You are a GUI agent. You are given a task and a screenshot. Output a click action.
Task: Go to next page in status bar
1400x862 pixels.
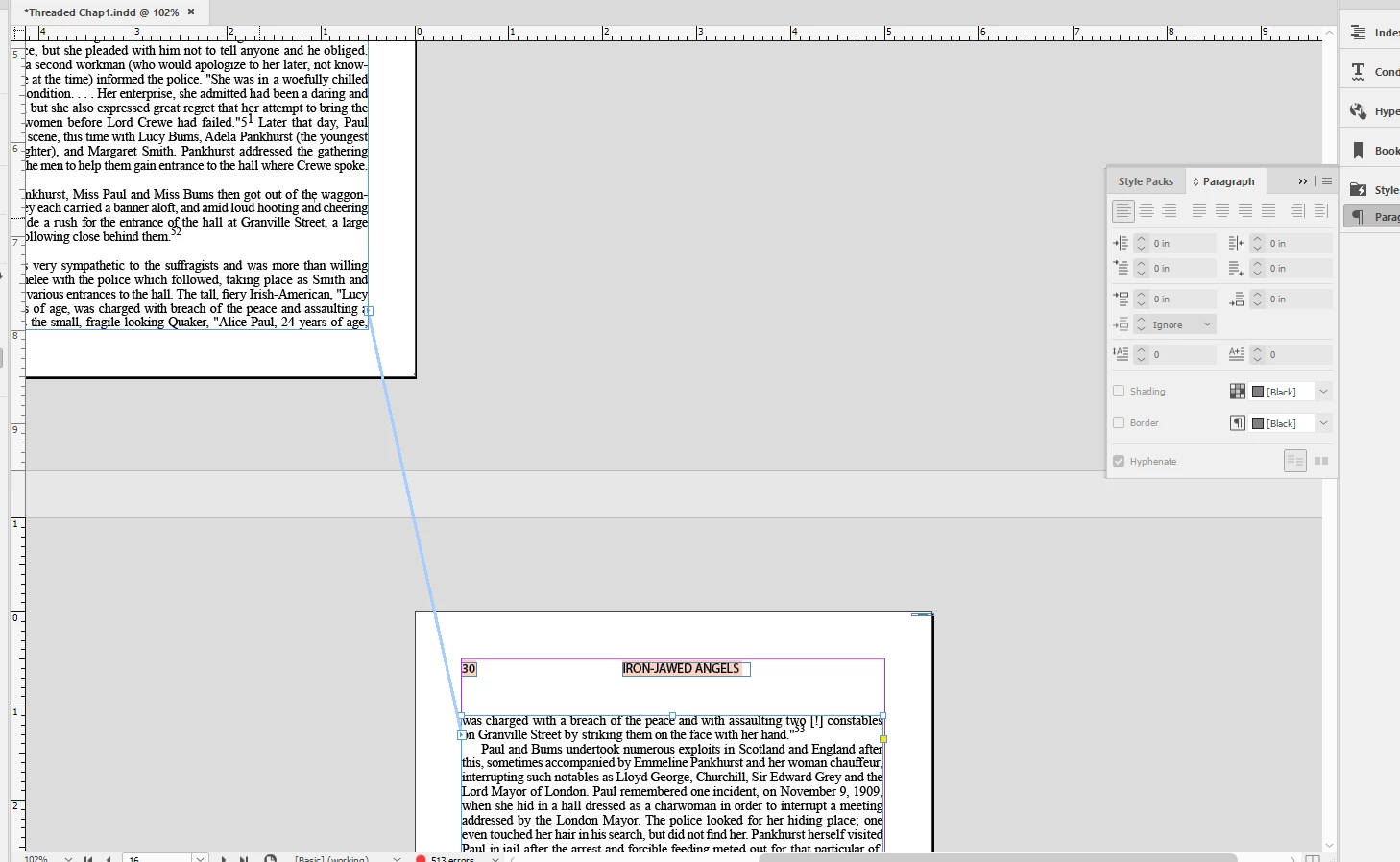click(224, 859)
